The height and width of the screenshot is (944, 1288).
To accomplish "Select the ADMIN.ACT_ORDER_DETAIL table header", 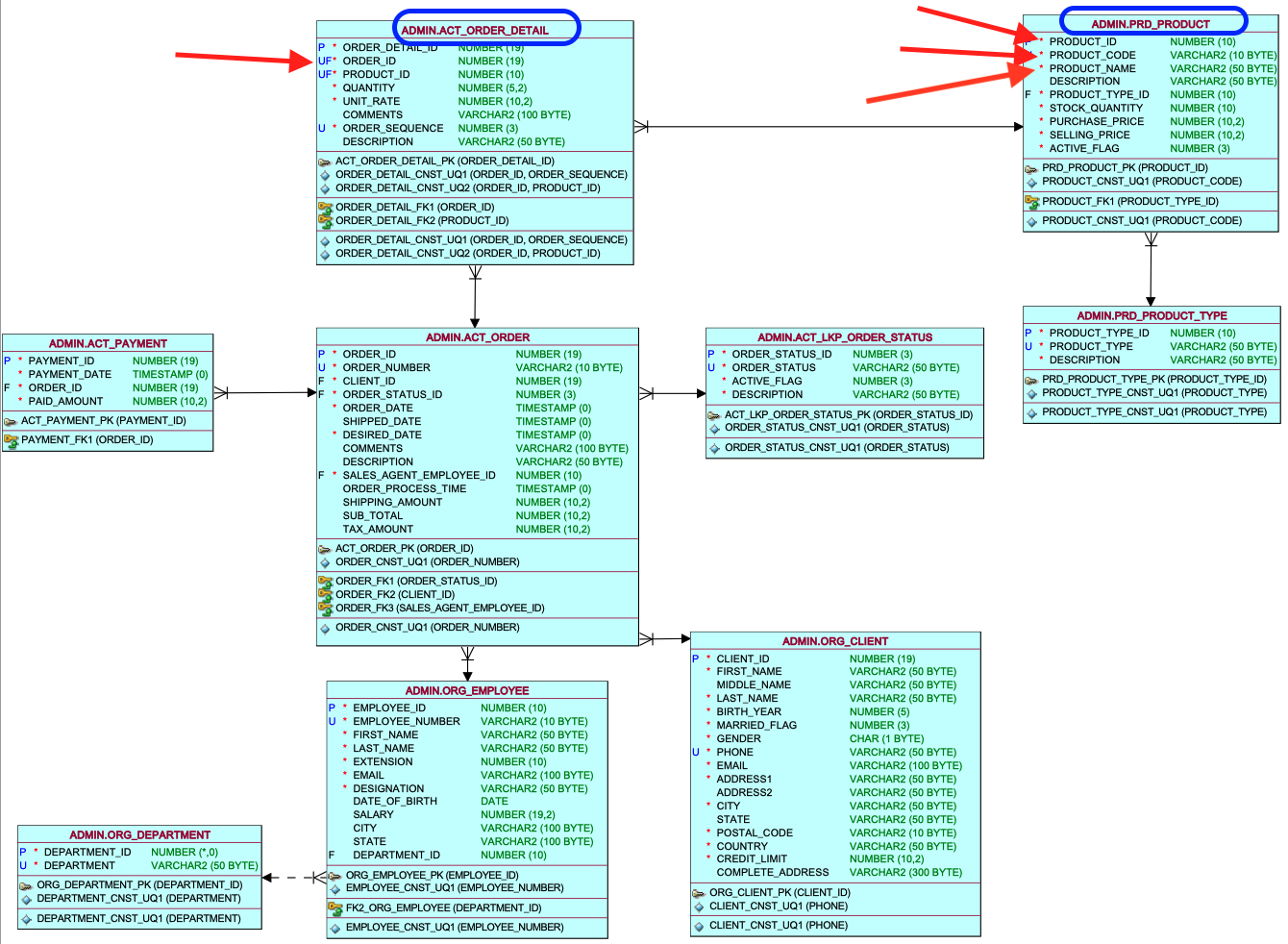I will [x=475, y=30].
